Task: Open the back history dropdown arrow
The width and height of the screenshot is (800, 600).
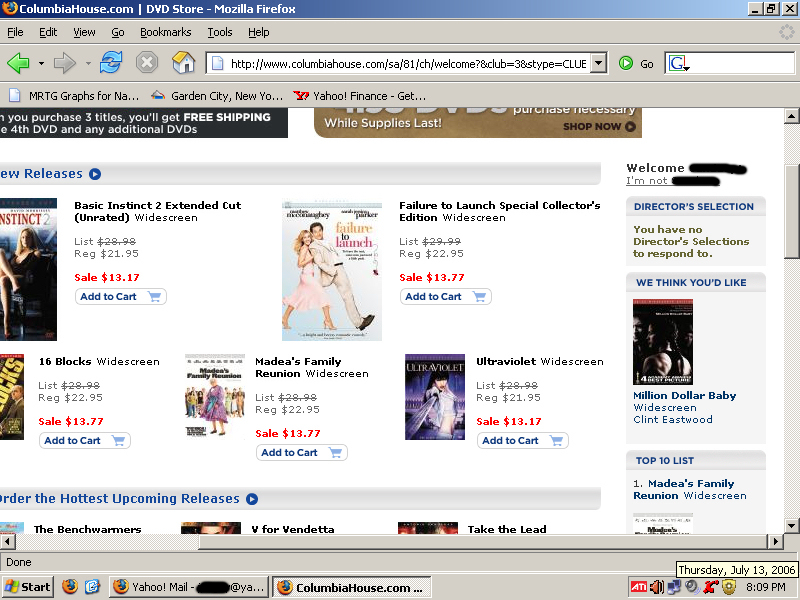Action: click(x=41, y=64)
